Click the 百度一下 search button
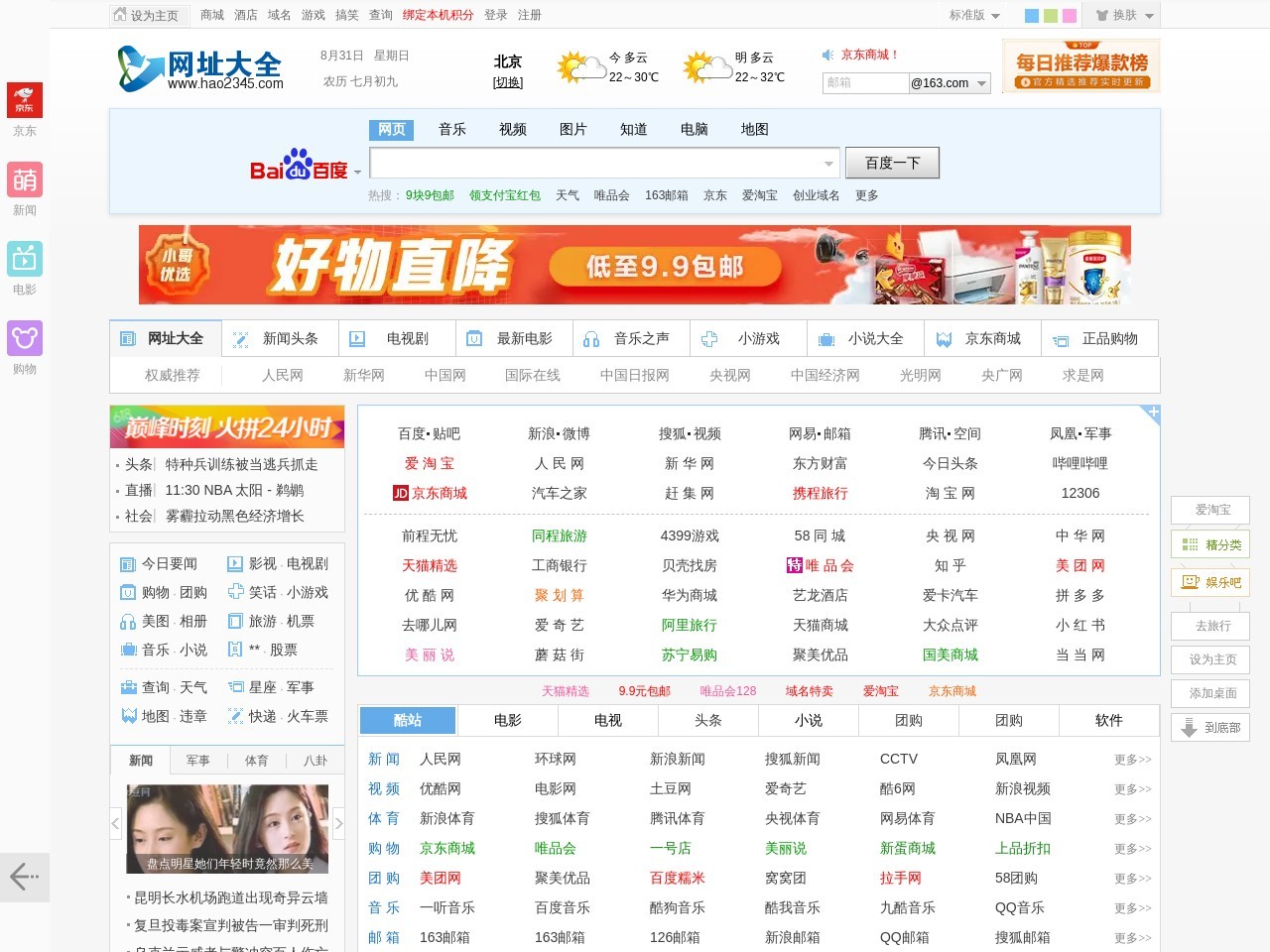 pyautogui.click(x=892, y=163)
